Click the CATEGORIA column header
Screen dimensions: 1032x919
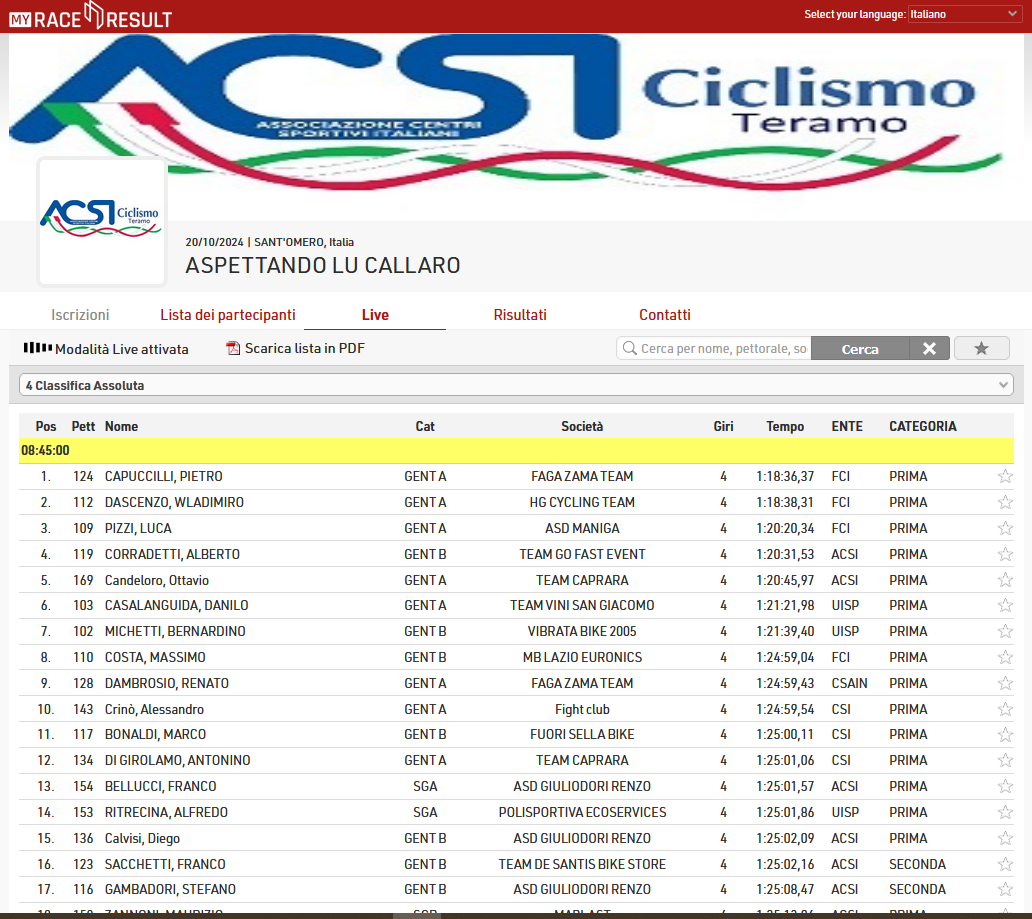(923, 426)
